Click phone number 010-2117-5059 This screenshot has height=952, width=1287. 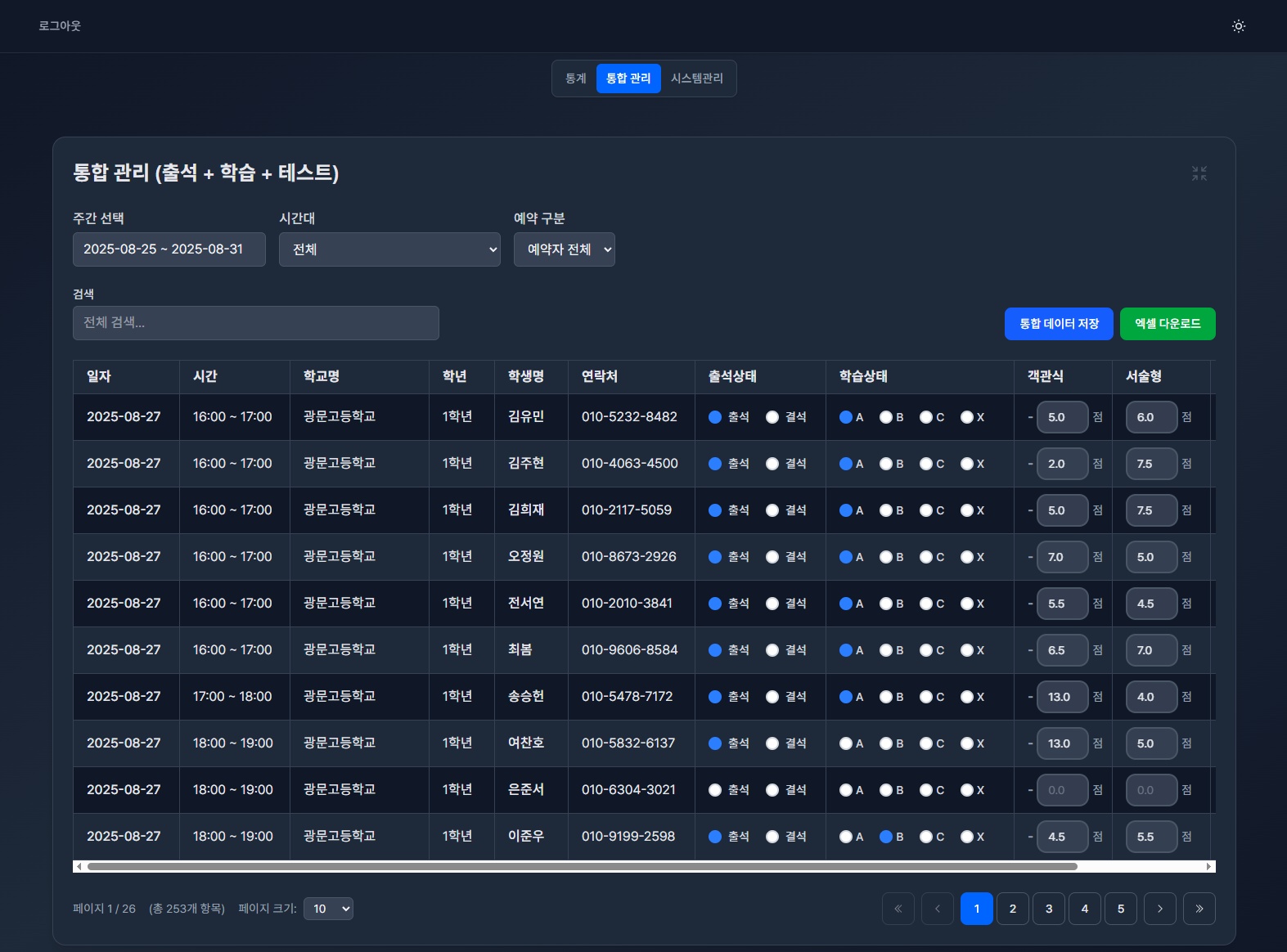627,510
